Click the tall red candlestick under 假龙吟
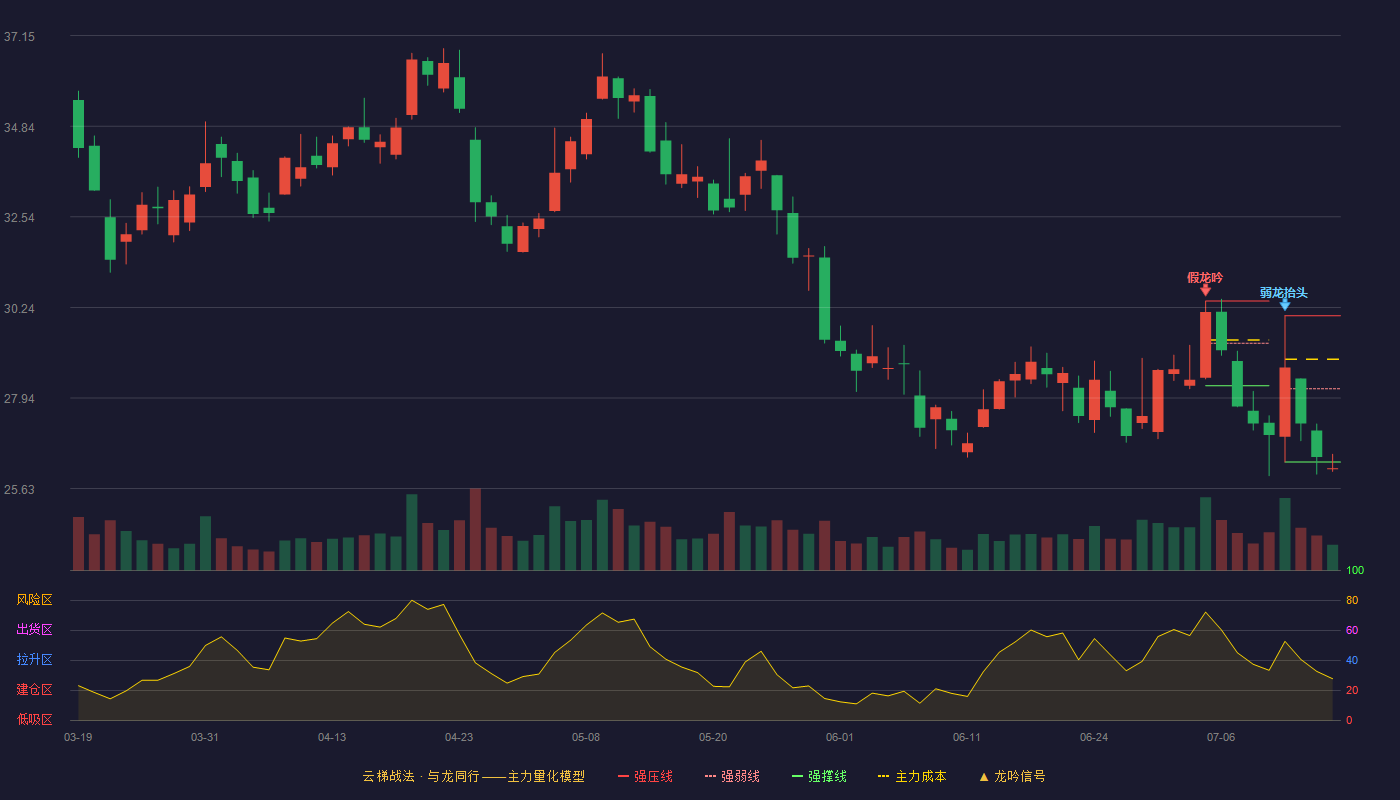Image resolution: width=1400 pixels, height=800 pixels. pyautogui.click(x=1205, y=344)
